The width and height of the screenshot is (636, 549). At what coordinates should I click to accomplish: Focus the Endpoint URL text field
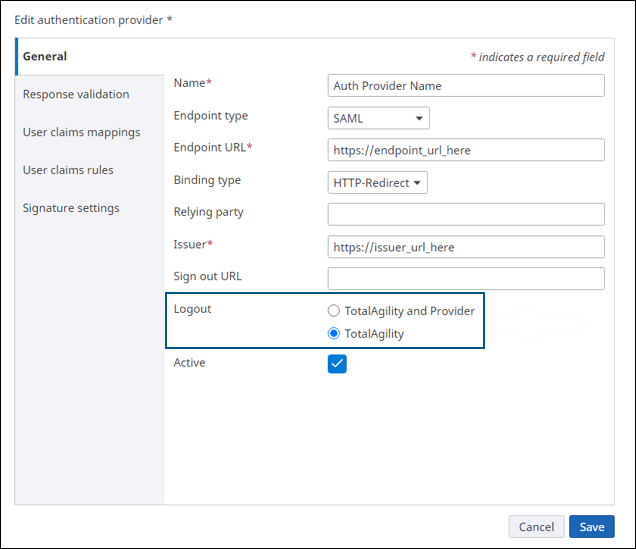[466, 150]
